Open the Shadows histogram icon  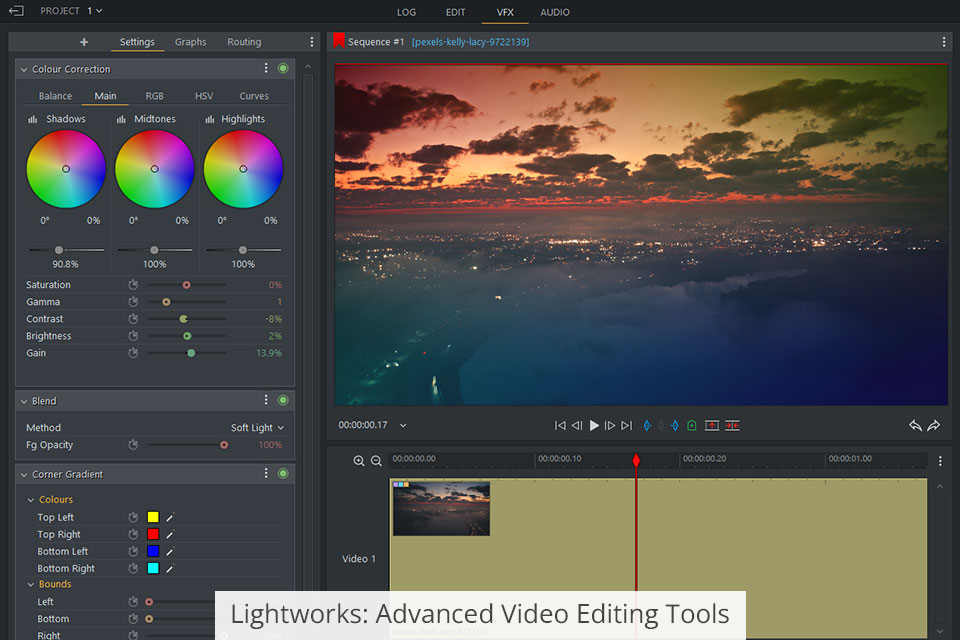(x=33, y=119)
